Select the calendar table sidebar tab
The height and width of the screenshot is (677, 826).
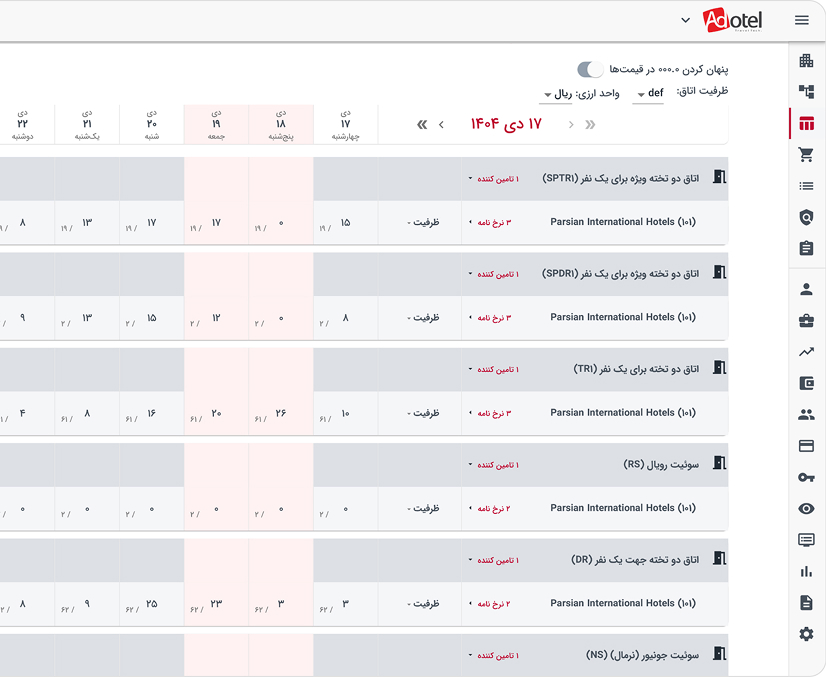point(806,124)
